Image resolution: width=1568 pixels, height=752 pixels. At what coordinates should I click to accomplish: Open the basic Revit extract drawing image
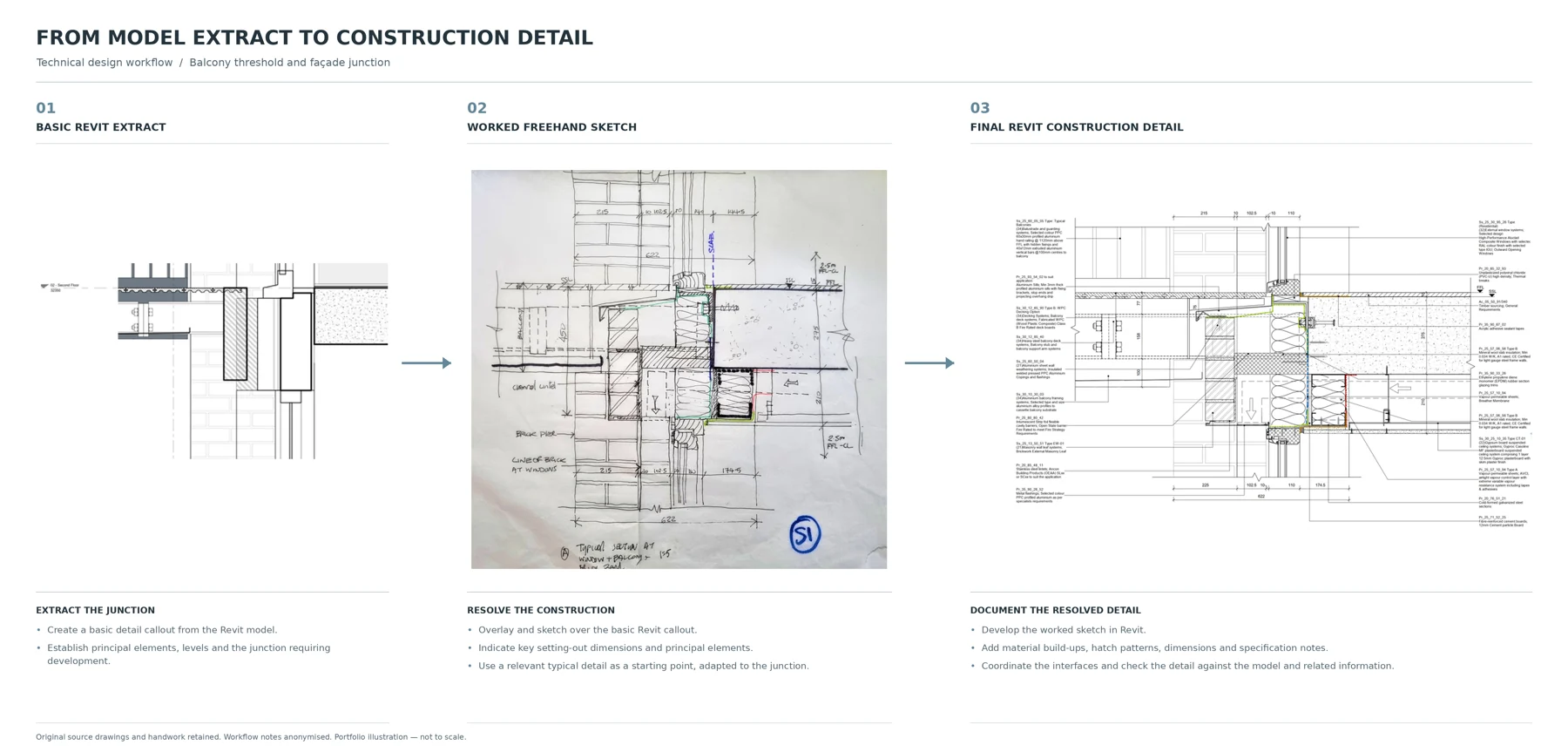(x=213, y=361)
